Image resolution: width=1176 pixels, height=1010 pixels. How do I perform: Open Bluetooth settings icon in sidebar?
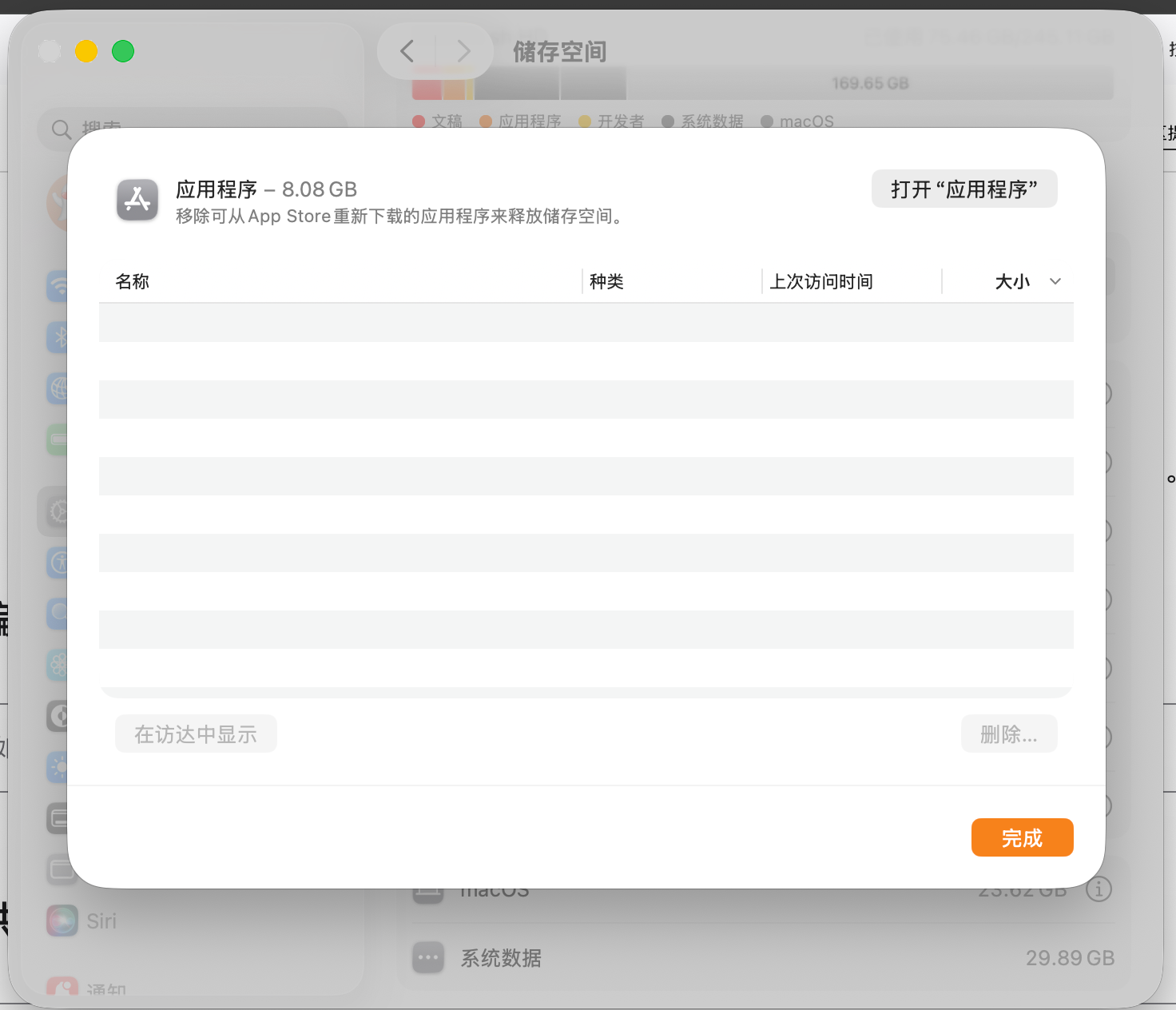click(57, 337)
